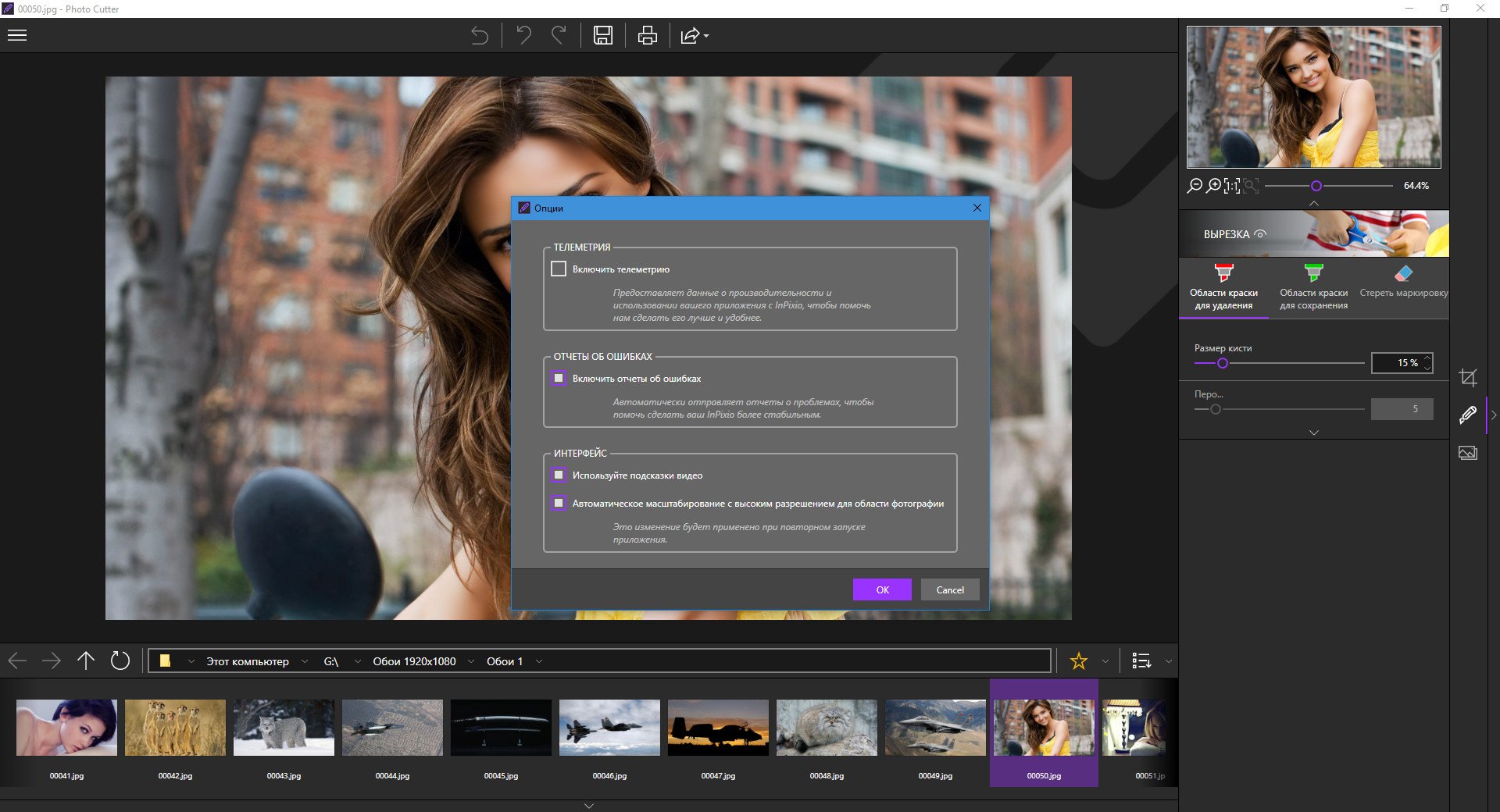Click the favorites star icon
The height and width of the screenshot is (812, 1500).
pos(1079,661)
